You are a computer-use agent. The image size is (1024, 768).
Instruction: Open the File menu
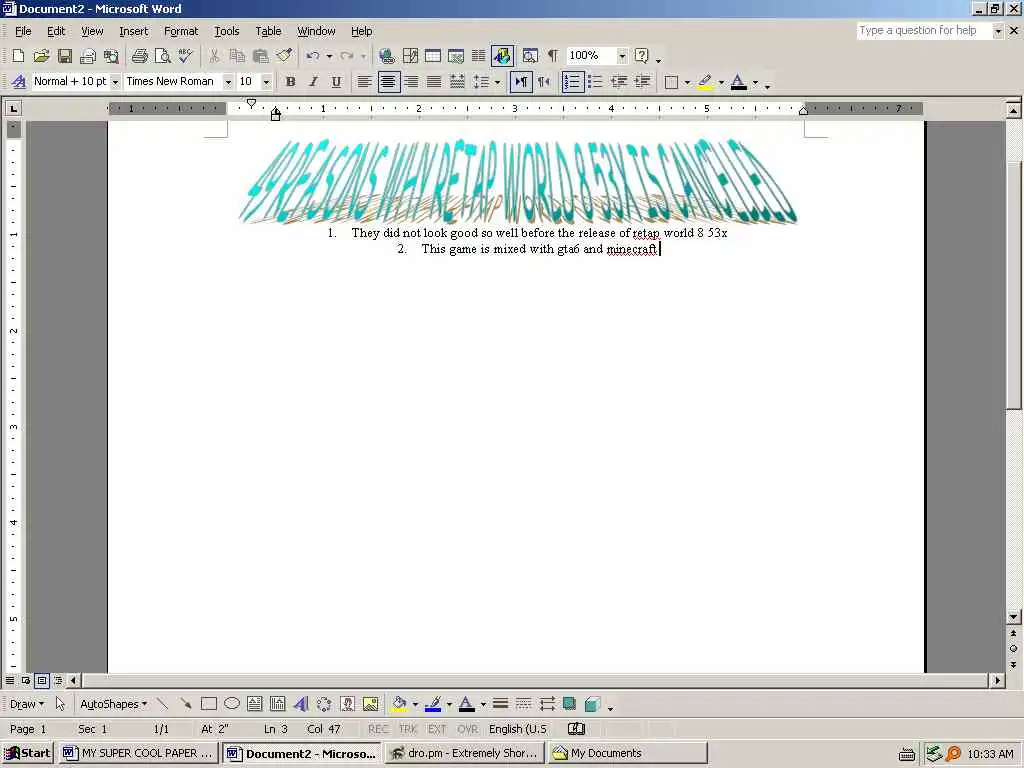pyautogui.click(x=23, y=31)
